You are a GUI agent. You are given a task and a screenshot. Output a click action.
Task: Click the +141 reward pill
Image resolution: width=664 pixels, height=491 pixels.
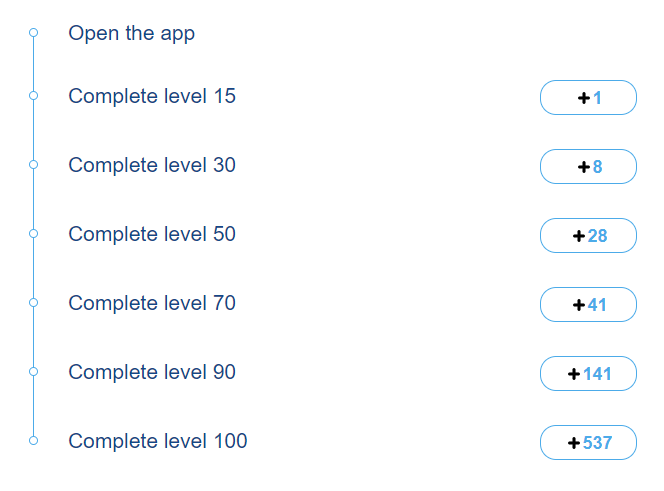coord(588,374)
